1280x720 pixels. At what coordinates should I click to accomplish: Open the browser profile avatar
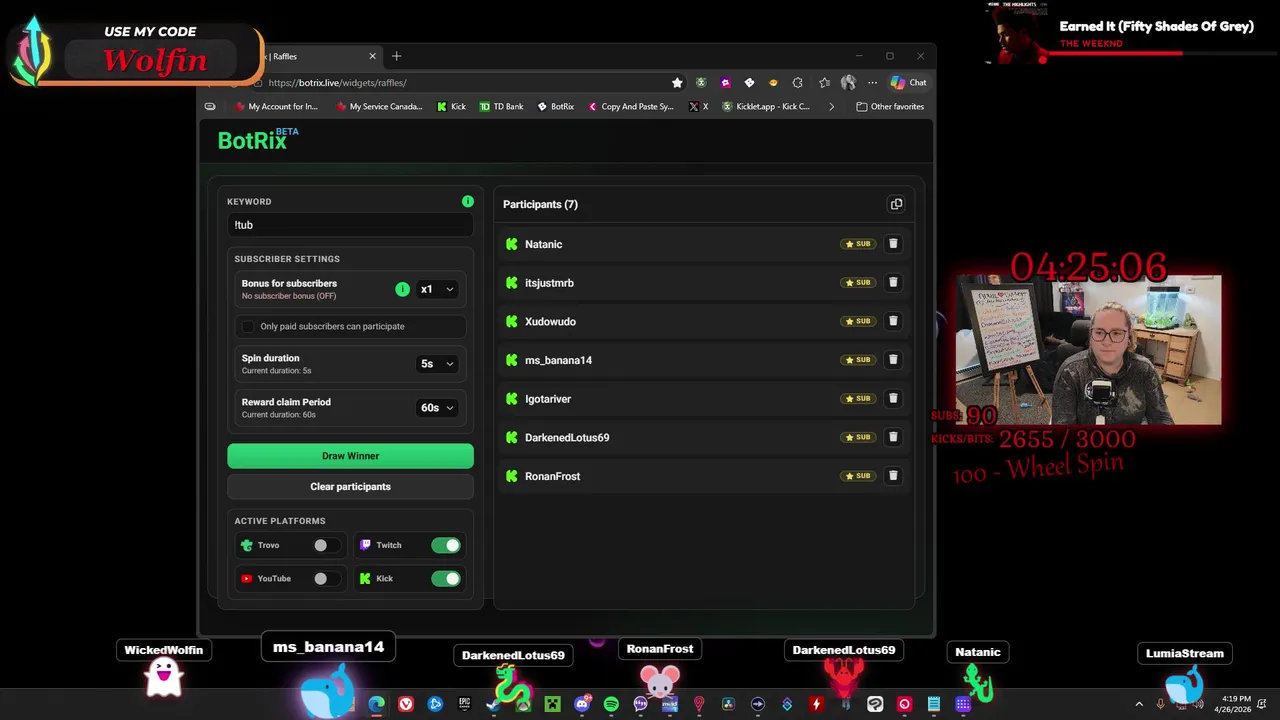848,83
